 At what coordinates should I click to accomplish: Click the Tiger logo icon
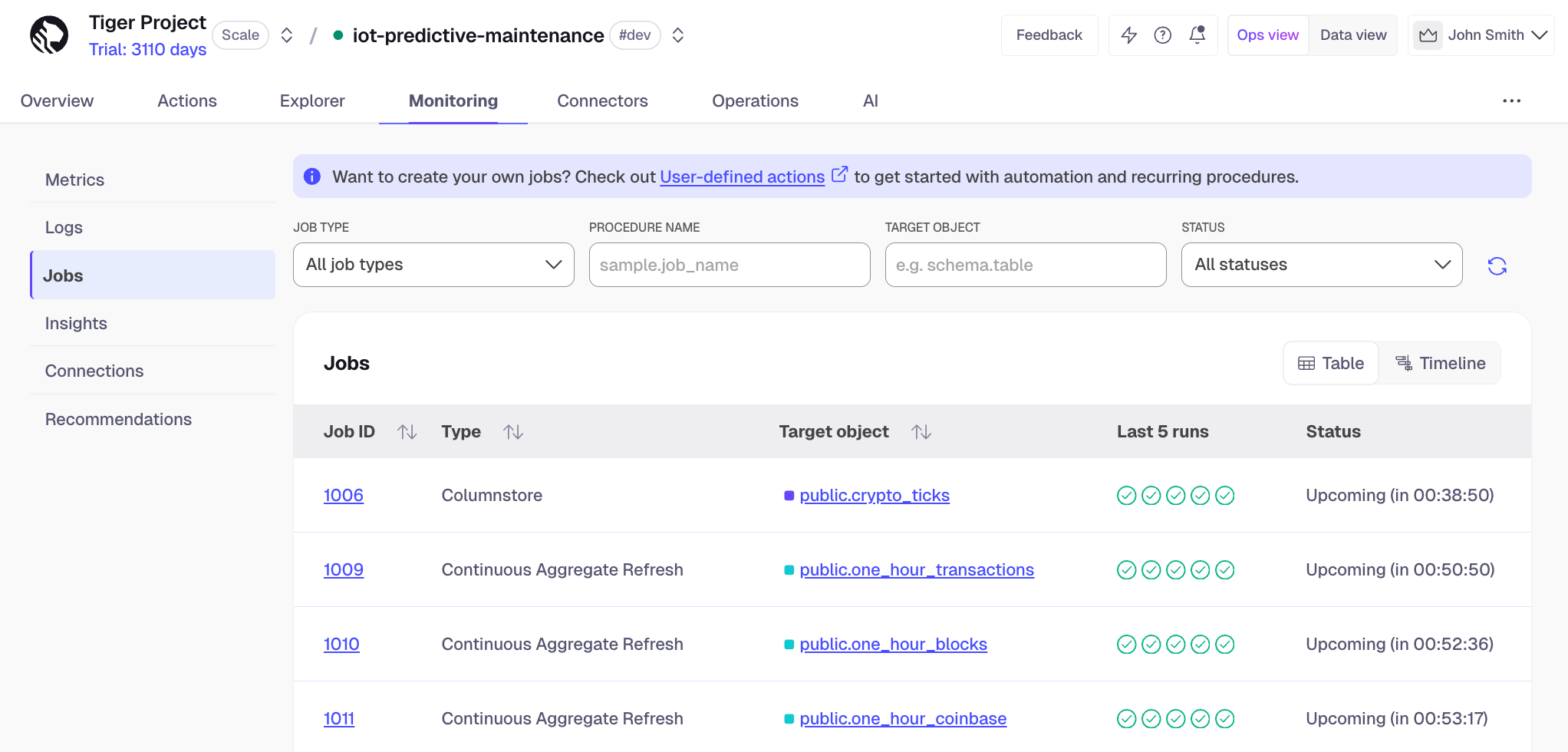(49, 35)
